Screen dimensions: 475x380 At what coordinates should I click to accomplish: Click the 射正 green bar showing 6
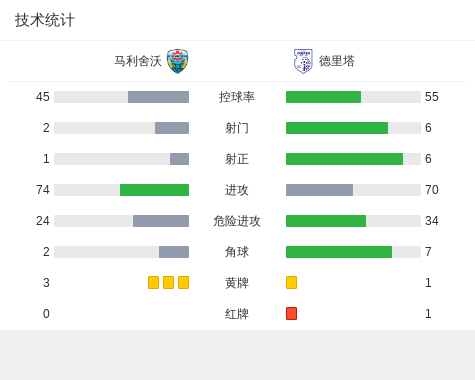[x=344, y=159]
